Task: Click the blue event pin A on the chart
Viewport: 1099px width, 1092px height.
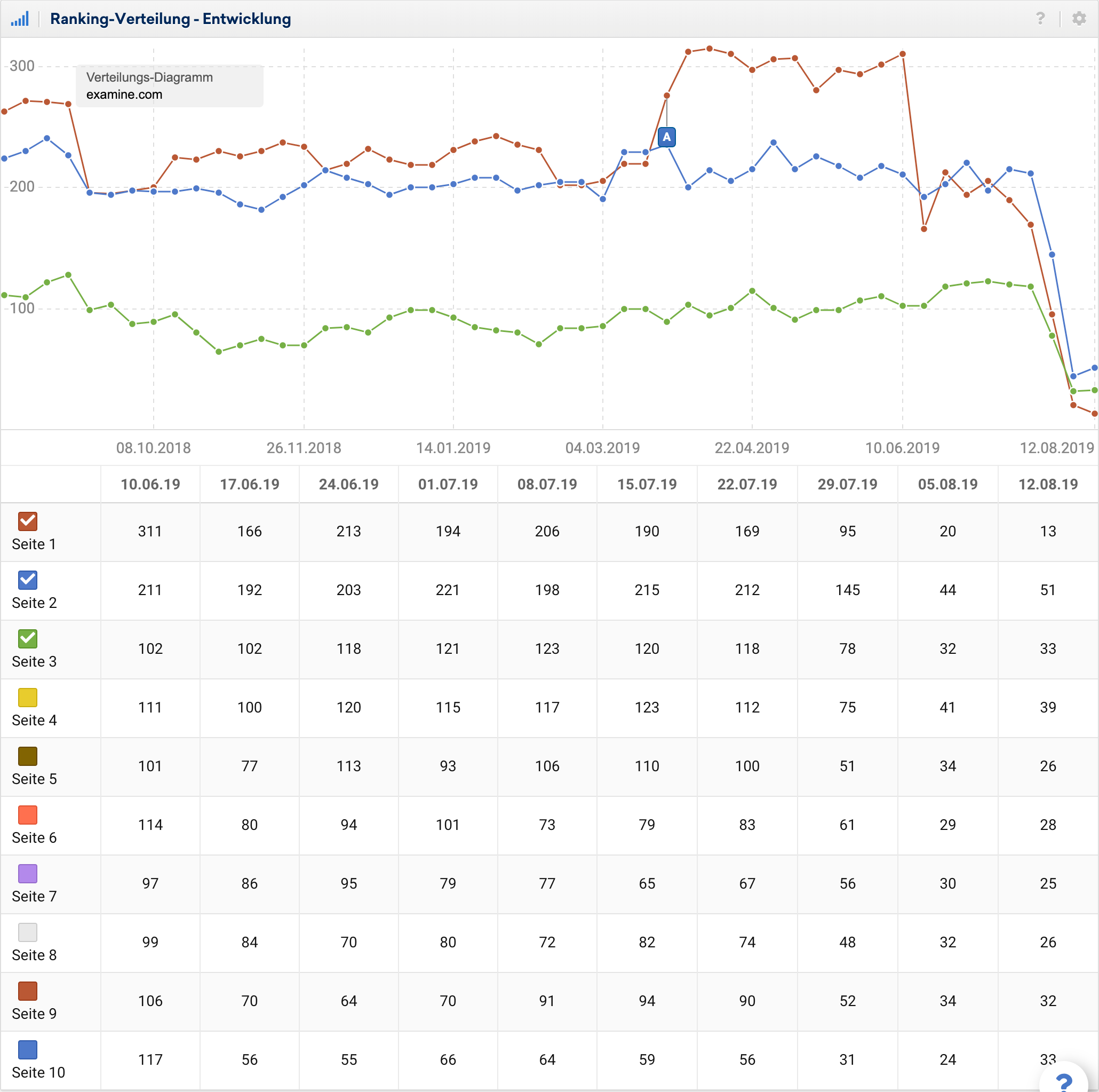Action: coord(666,137)
